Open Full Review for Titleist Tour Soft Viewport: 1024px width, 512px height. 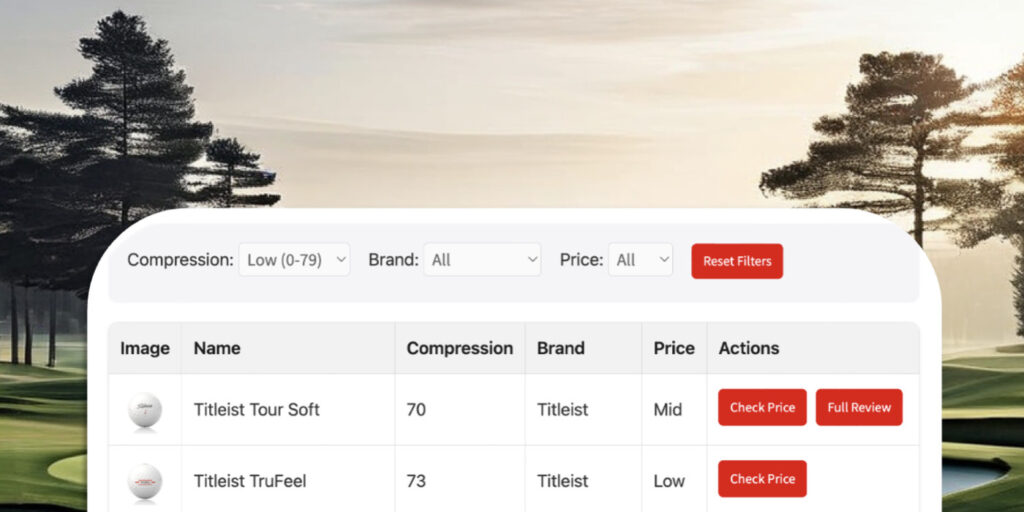pos(859,408)
